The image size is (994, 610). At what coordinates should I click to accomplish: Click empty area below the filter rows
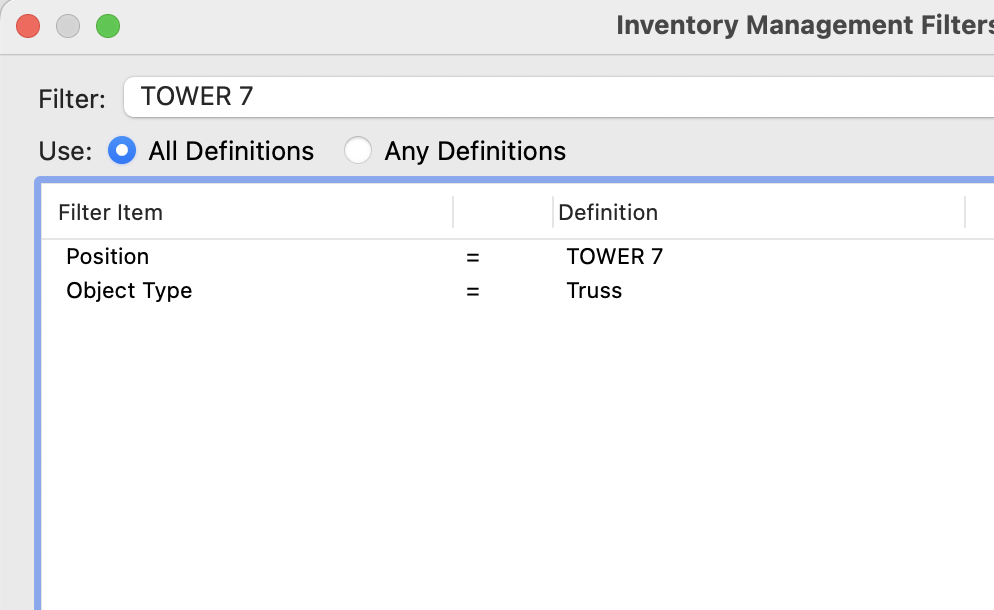[x=500, y=450]
